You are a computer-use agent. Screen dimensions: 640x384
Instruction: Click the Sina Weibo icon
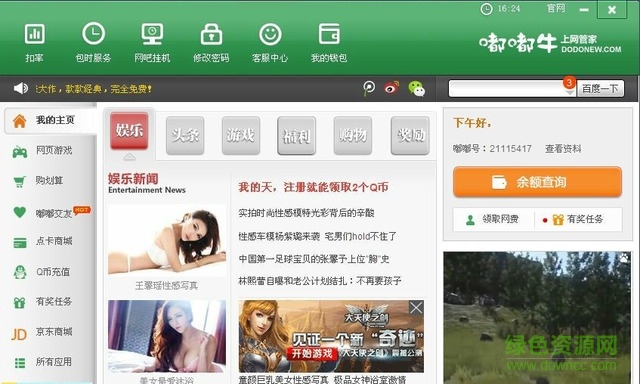click(x=392, y=88)
